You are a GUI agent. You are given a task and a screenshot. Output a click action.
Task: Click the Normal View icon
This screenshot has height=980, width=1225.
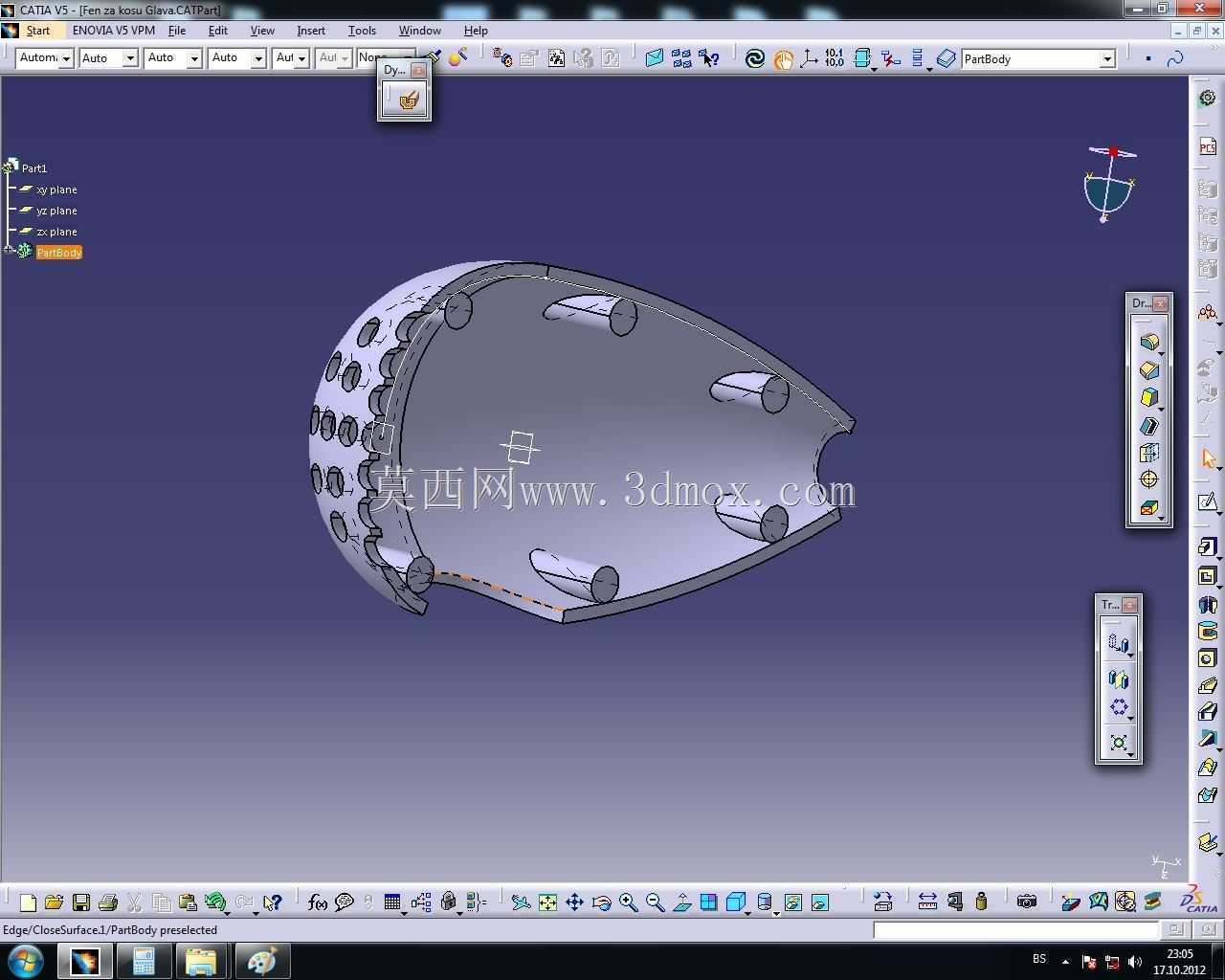(x=681, y=902)
